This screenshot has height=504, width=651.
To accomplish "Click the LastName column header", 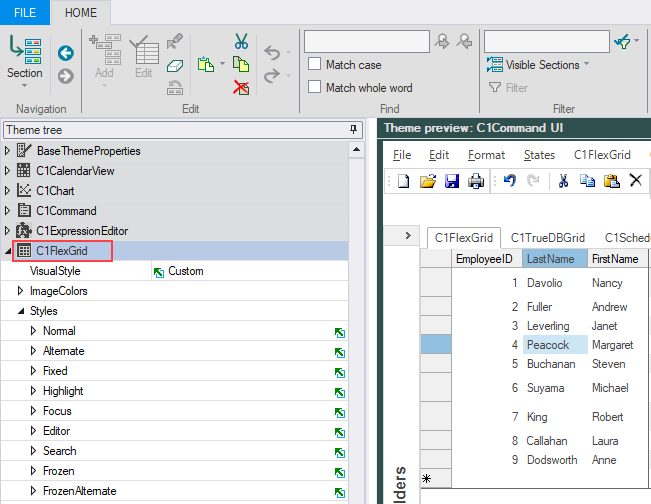I will [x=550, y=259].
